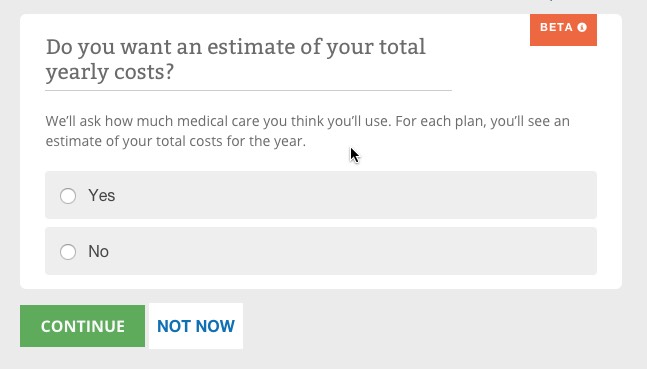Click the info icon in the BETA badge

(x=582, y=27)
